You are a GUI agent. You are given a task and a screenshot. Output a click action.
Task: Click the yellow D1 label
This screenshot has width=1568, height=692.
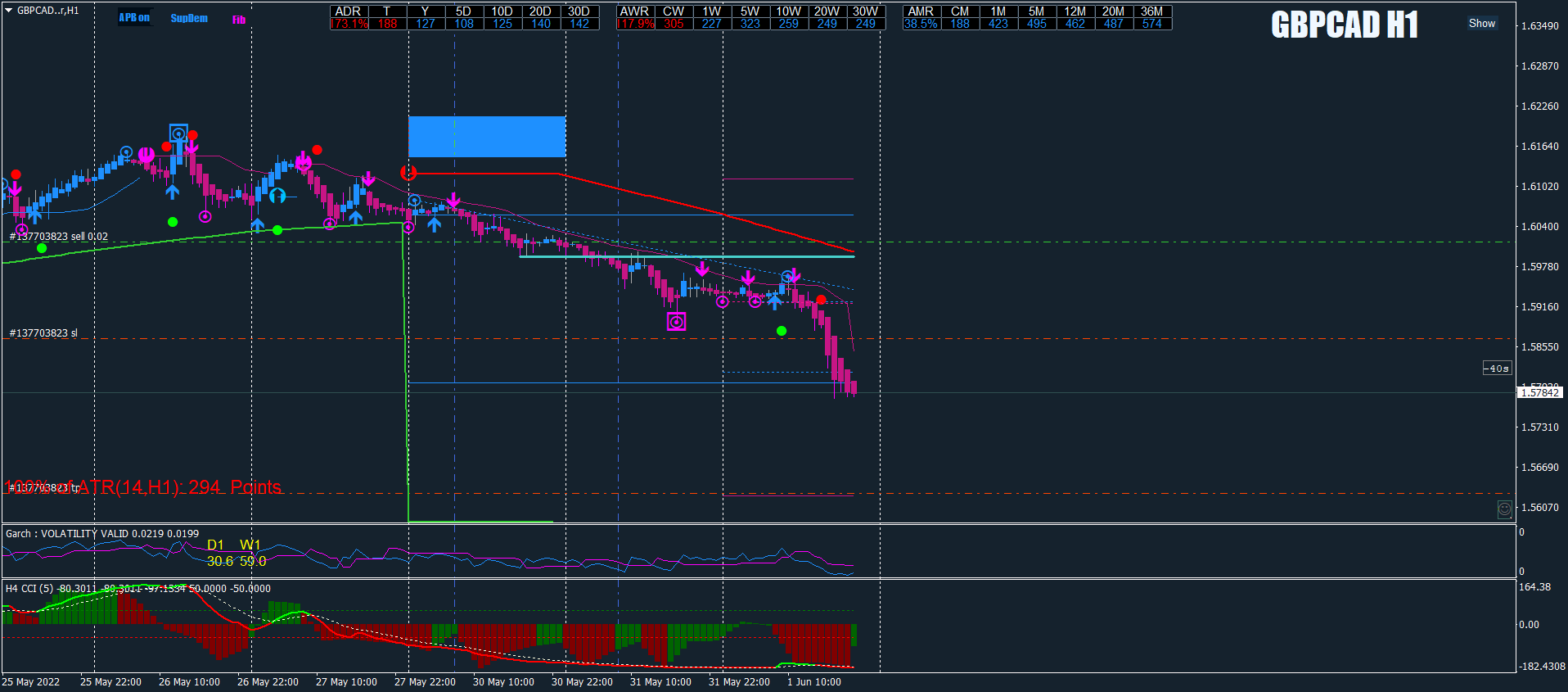[215, 545]
